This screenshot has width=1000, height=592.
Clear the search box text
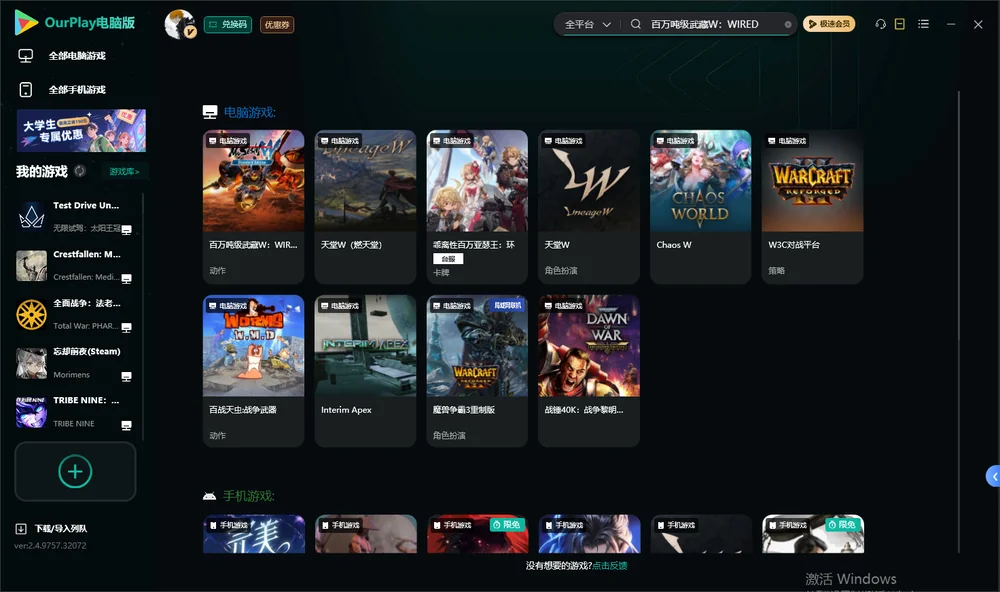(x=788, y=25)
